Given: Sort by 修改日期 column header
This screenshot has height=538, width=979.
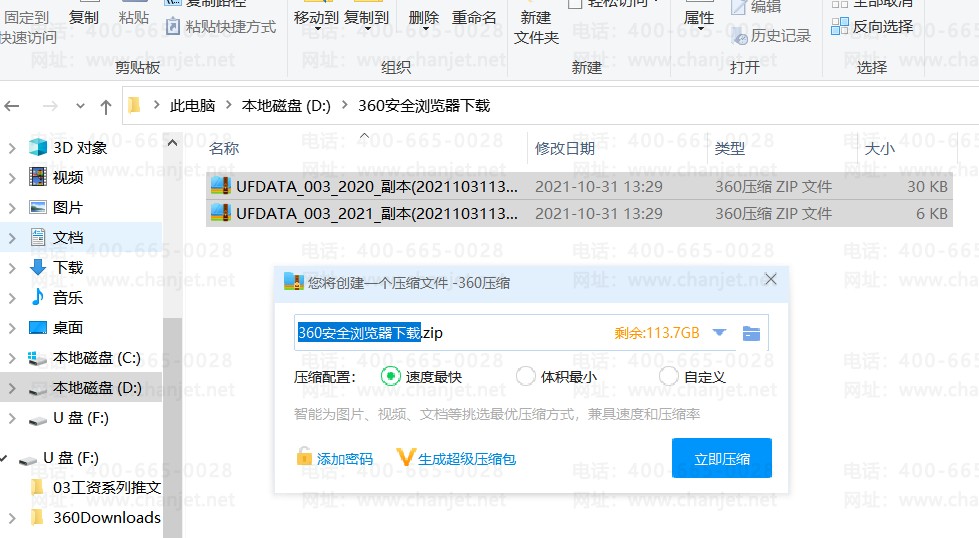Looking at the screenshot, I should tap(564, 148).
